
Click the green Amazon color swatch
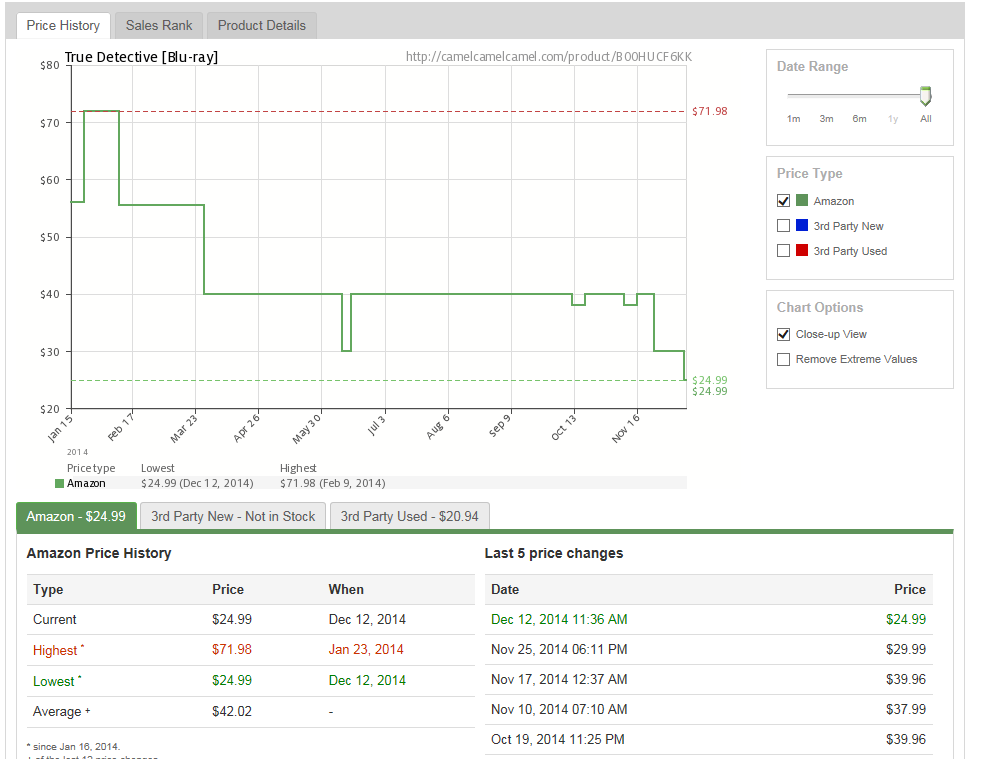[x=802, y=201]
